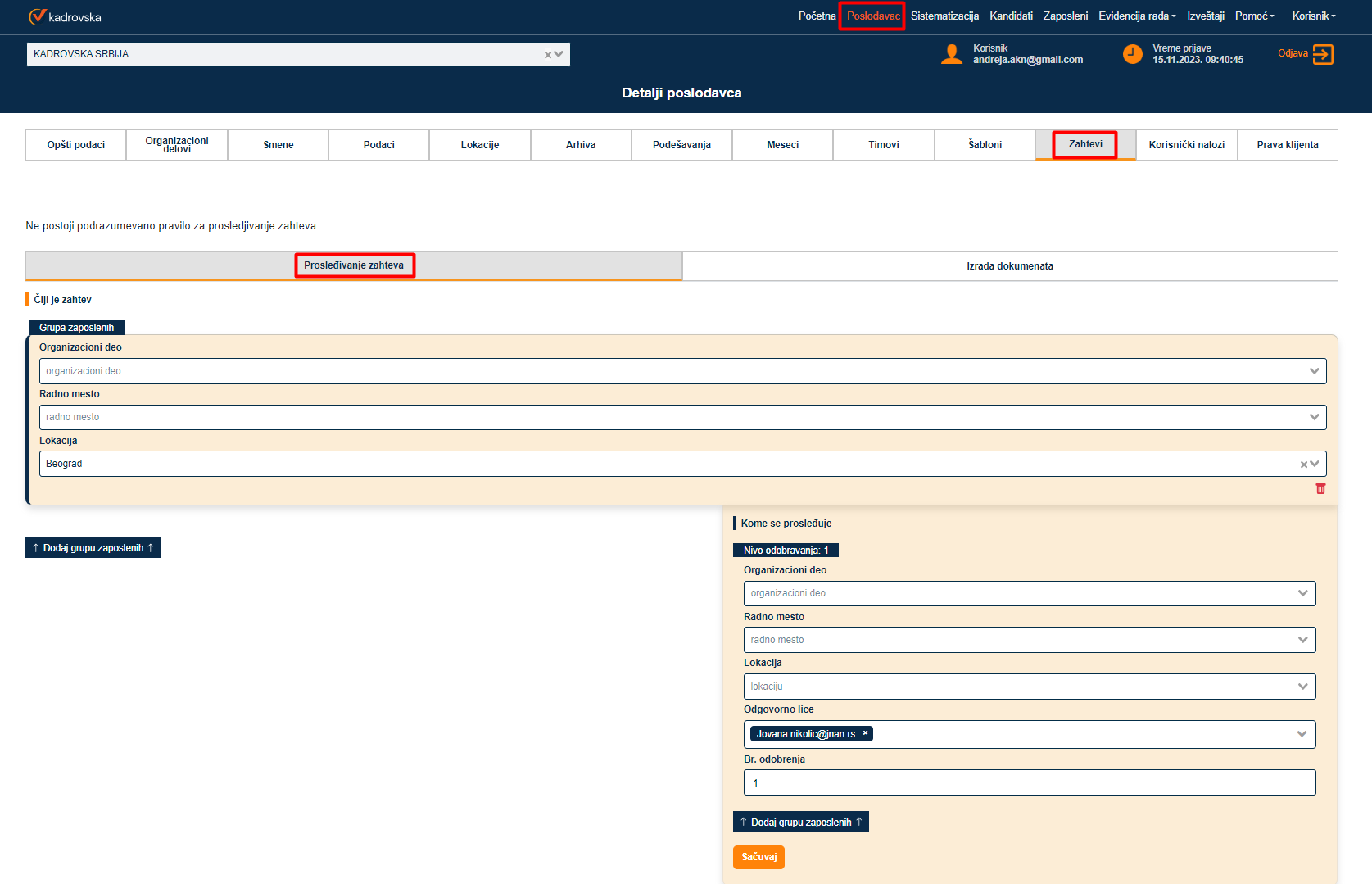Expand the Odgovorno lice dropdown

1302,734
